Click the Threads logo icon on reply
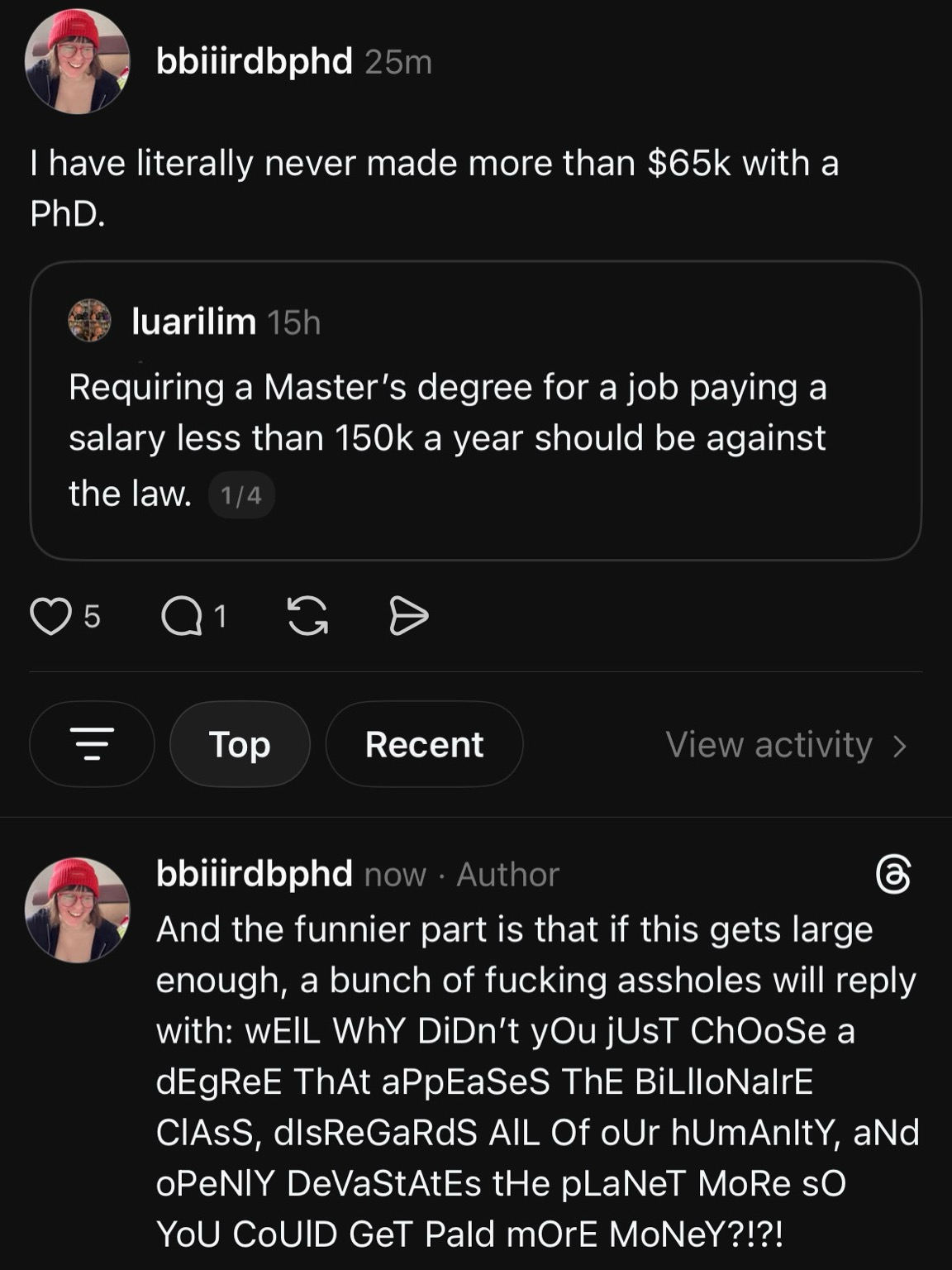The width and height of the screenshot is (952, 1270). click(x=893, y=876)
